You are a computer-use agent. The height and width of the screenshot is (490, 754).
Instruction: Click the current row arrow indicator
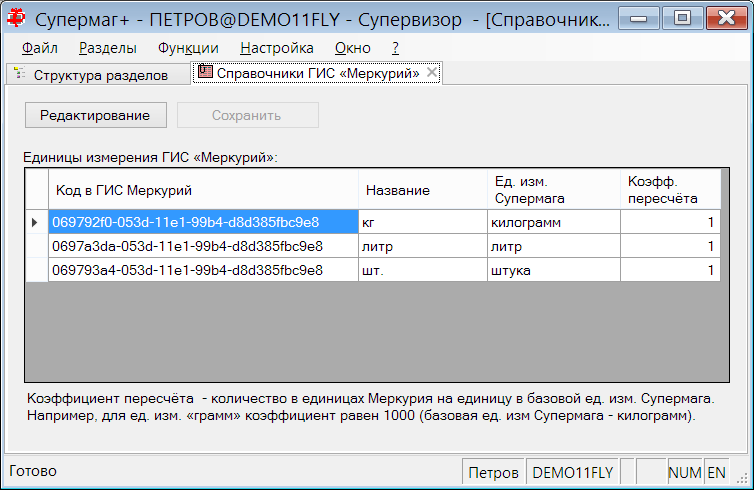[35, 222]
